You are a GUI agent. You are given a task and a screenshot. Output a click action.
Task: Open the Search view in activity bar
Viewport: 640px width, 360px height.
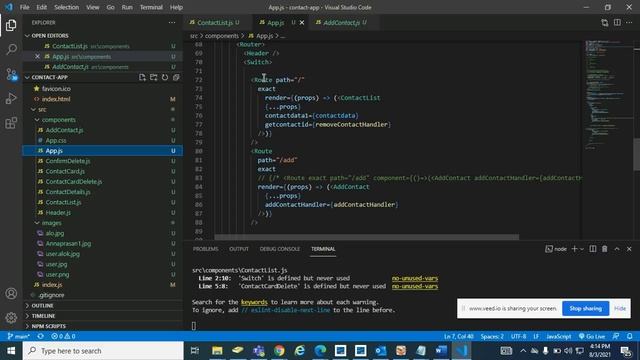coord(11,49)
